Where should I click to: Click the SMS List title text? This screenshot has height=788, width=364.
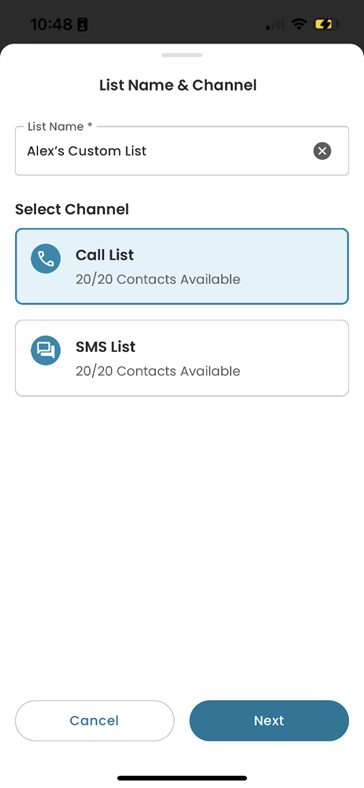click(106, 347)
